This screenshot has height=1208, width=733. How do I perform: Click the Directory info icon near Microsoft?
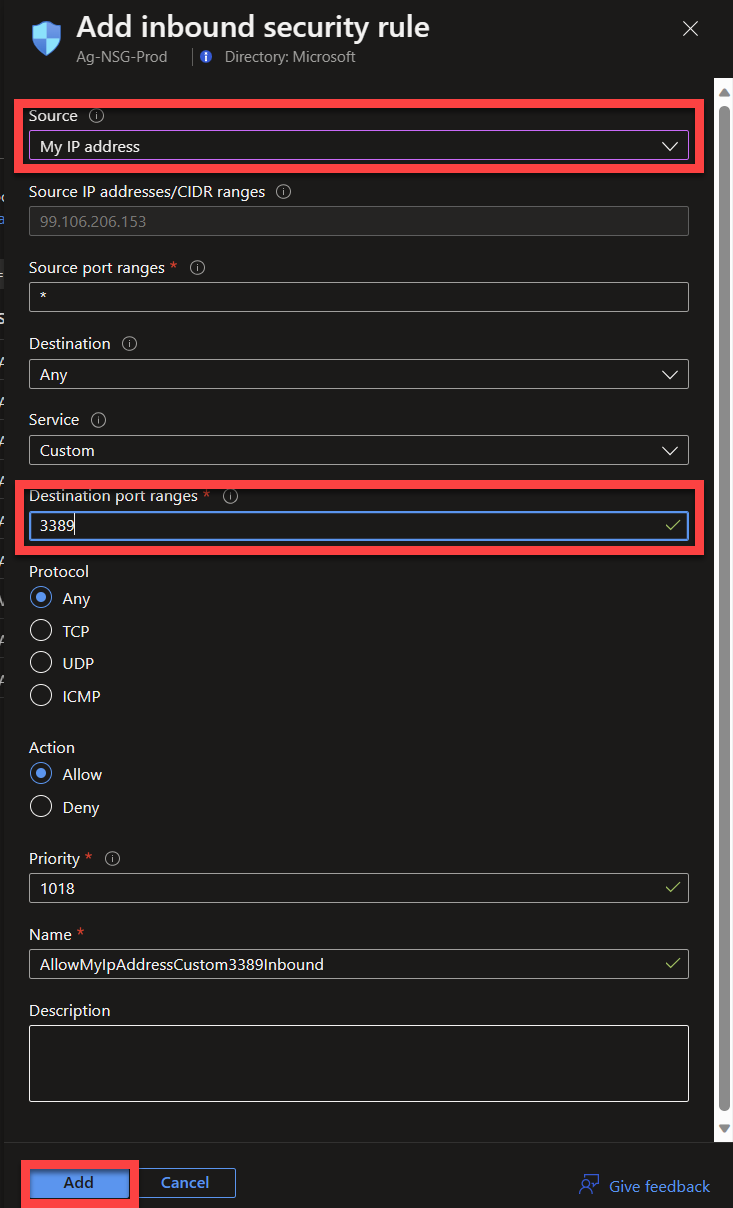coord(206,57)
